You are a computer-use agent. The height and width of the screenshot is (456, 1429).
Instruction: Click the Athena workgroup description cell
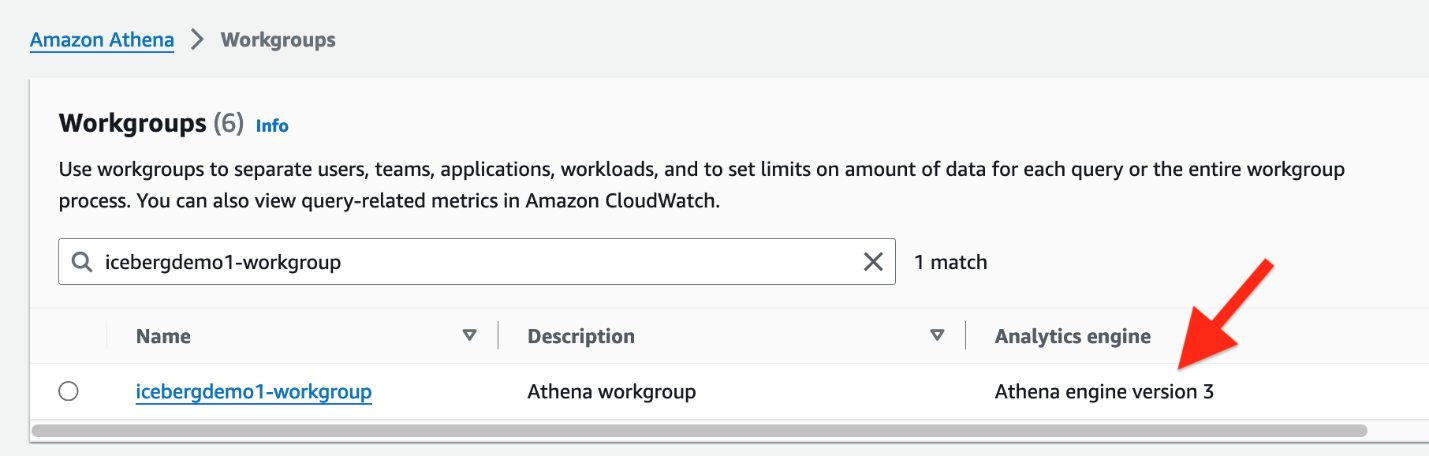pos(611,392)
